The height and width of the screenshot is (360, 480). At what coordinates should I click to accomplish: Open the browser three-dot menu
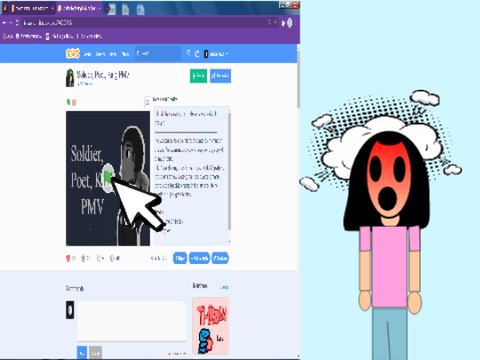296,23
